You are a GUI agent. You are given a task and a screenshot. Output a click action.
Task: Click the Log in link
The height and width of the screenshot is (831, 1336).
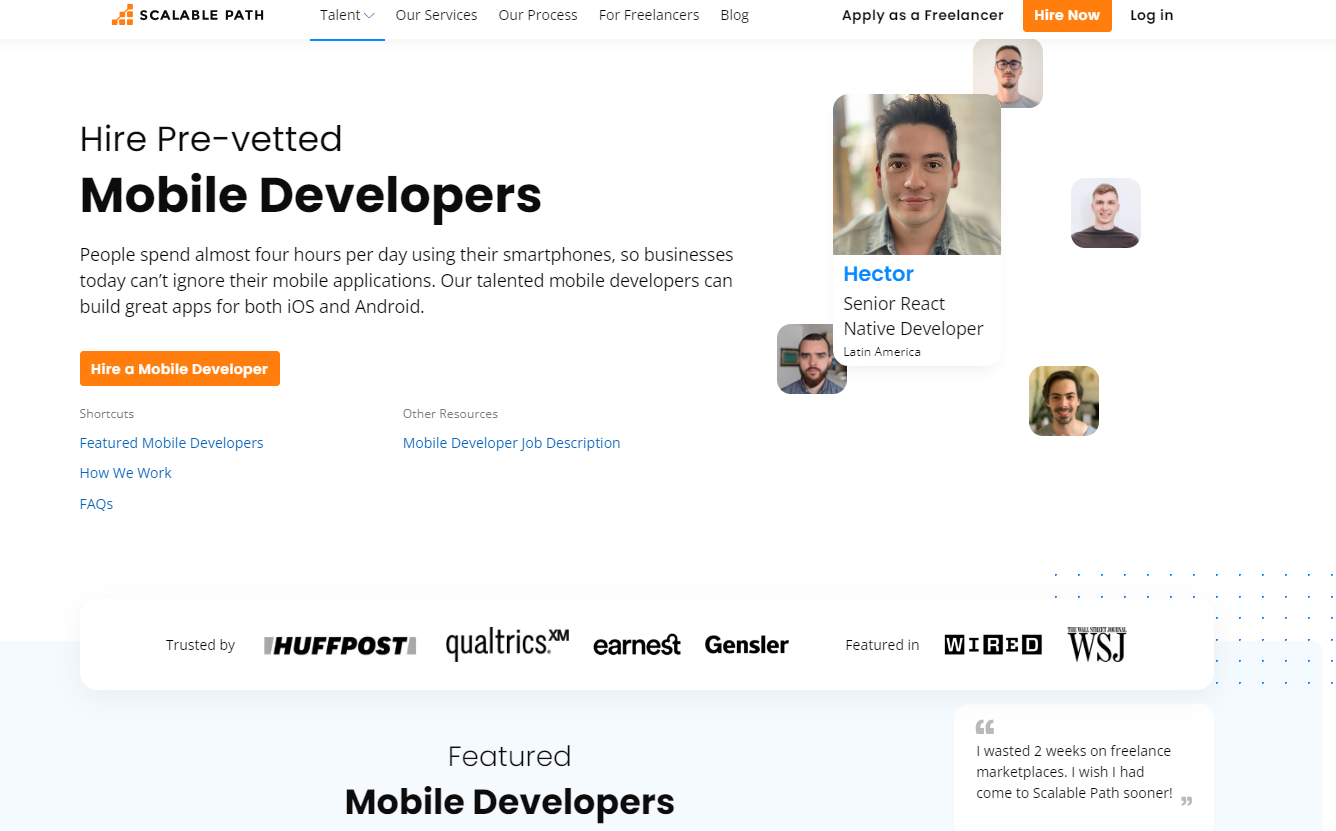click(x=1151, y=15)
